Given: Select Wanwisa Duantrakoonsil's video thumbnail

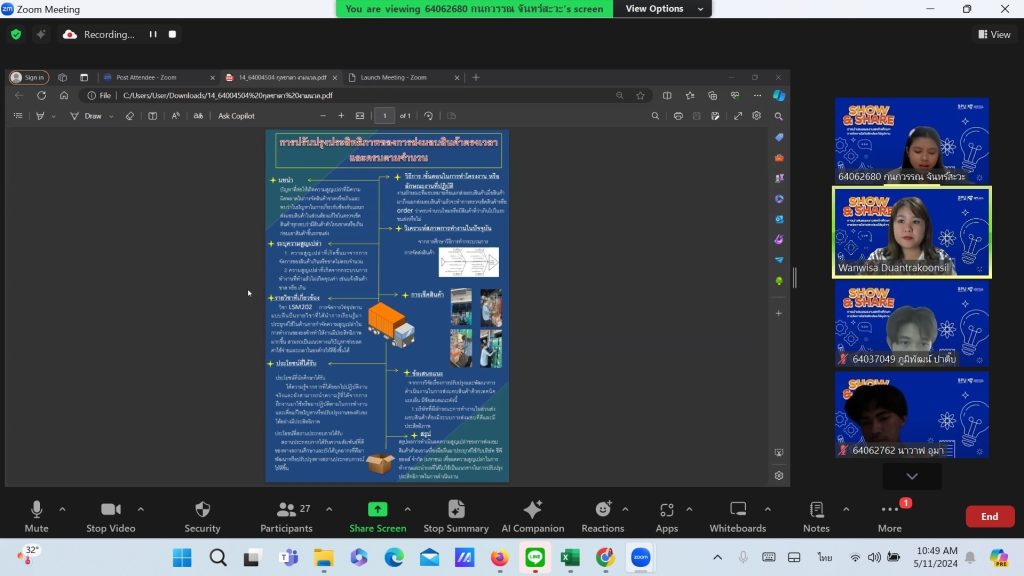Looking at the screenshot, I should point(912,232).
